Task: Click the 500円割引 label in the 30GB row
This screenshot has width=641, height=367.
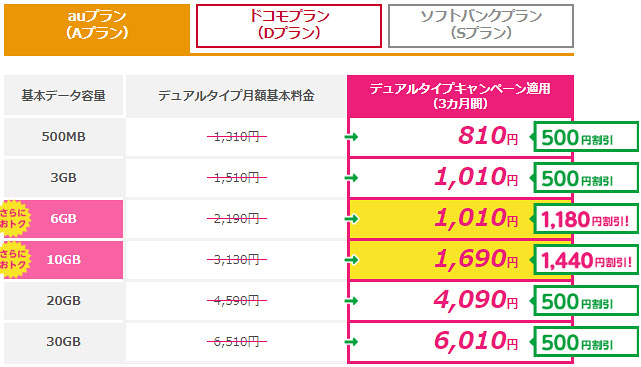Action: [585, 342]
